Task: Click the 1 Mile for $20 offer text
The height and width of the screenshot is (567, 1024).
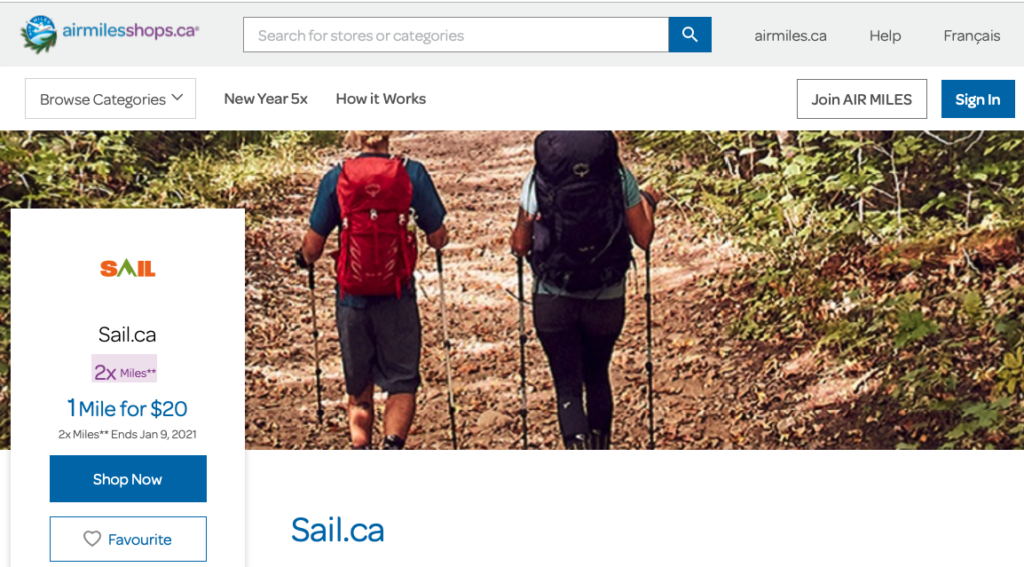Action: point(127,408)
